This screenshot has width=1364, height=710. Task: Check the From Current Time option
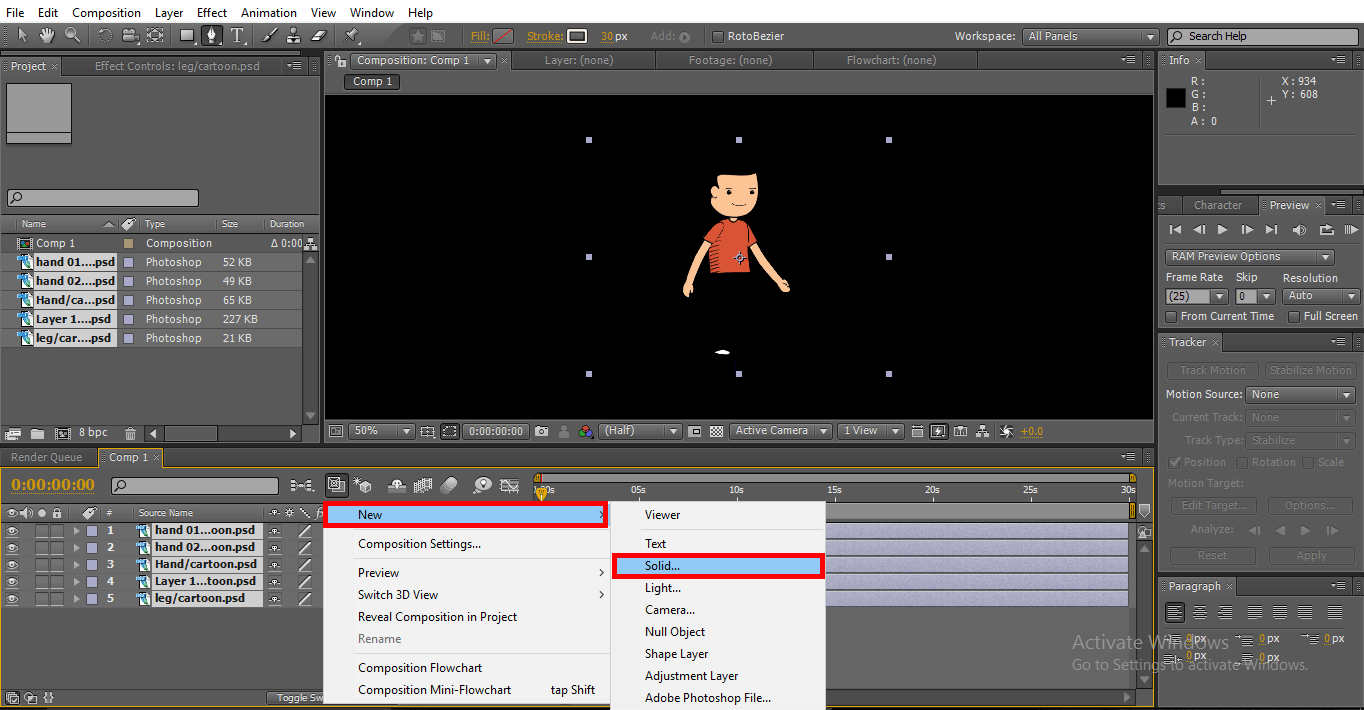point(1170,316)
